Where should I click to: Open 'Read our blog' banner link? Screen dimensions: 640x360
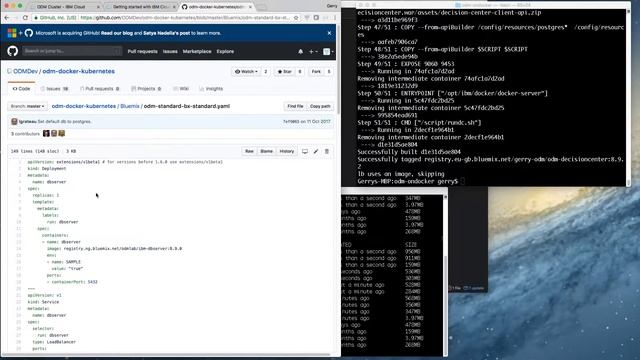(x=117, y=33)
